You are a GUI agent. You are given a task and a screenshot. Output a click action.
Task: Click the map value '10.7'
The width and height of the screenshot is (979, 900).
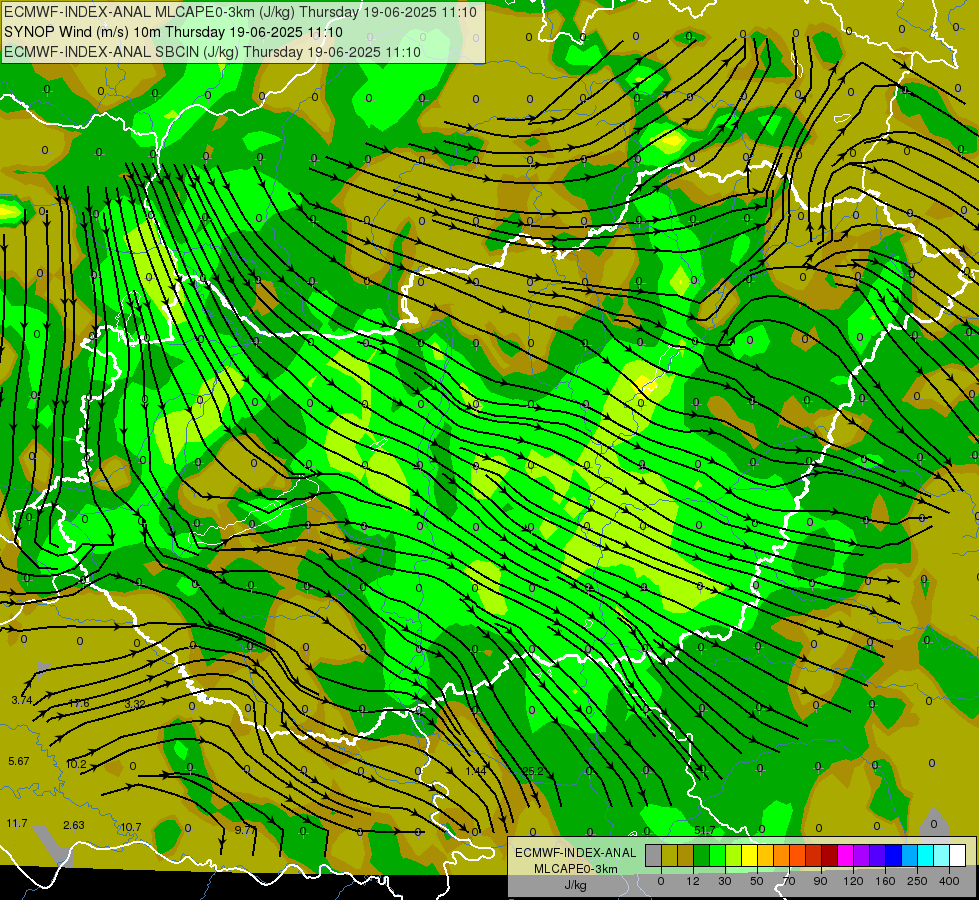(x=130, y=828)
